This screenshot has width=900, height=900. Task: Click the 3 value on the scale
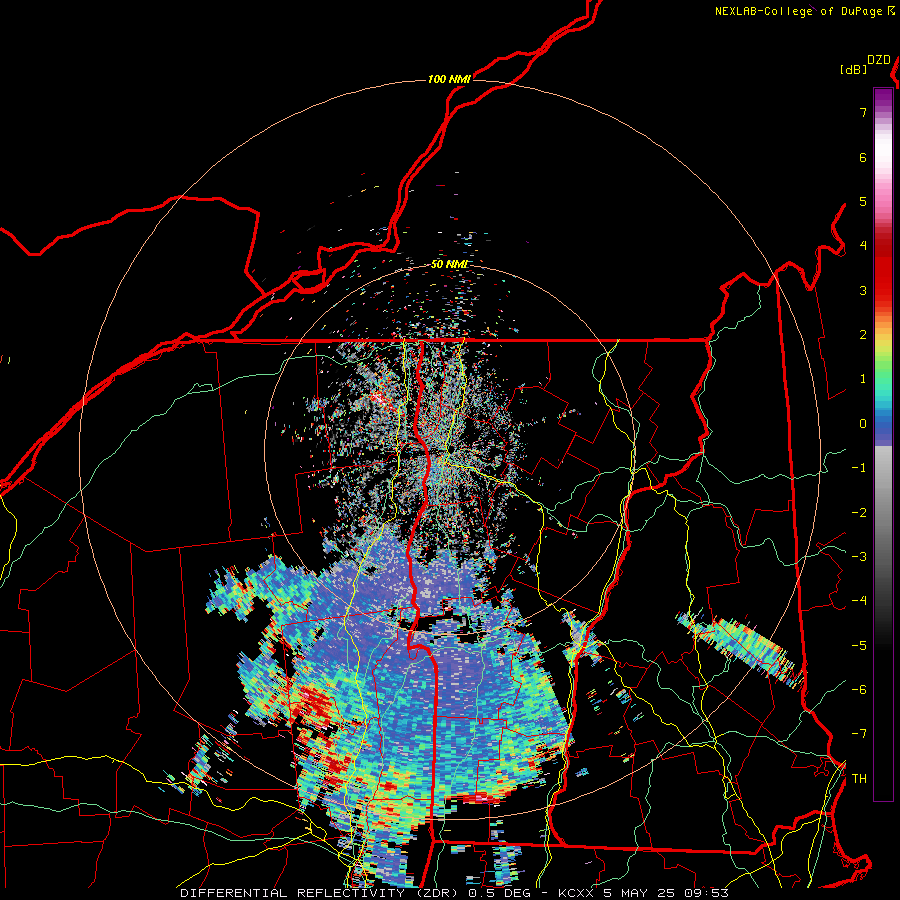863,290
